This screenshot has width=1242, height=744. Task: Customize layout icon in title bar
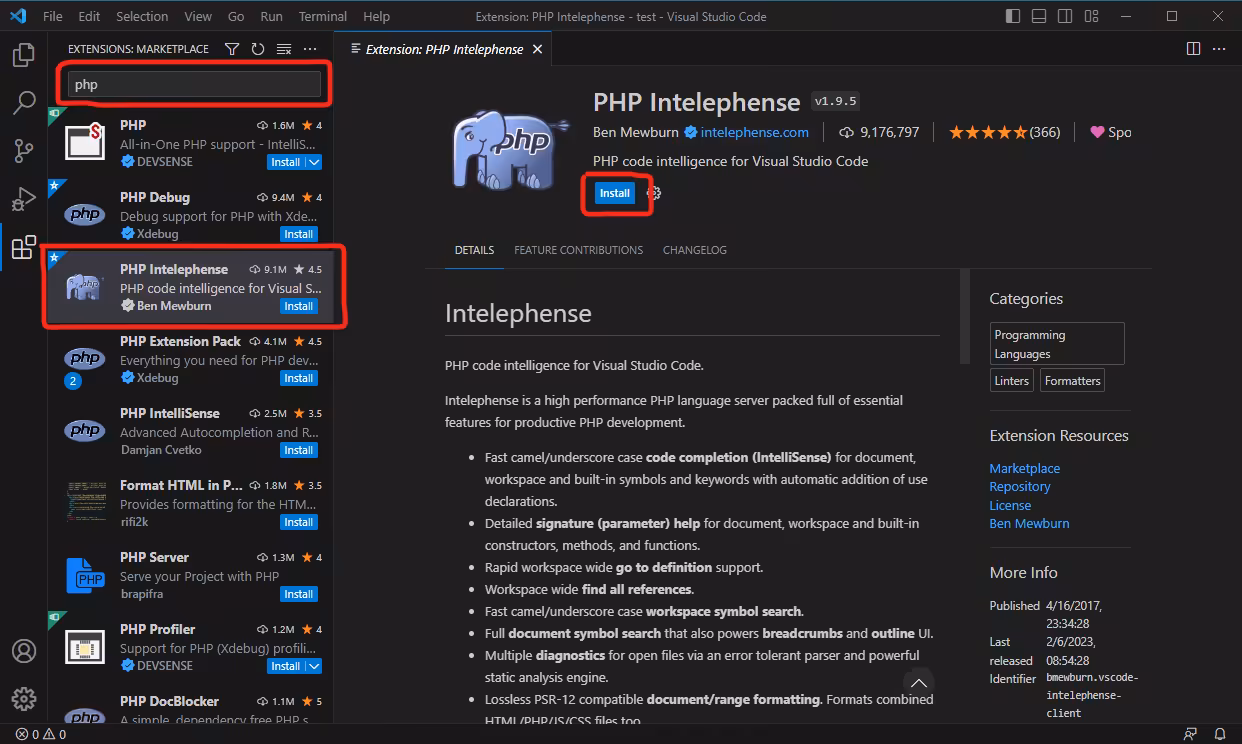click(x=1091, y=16)
